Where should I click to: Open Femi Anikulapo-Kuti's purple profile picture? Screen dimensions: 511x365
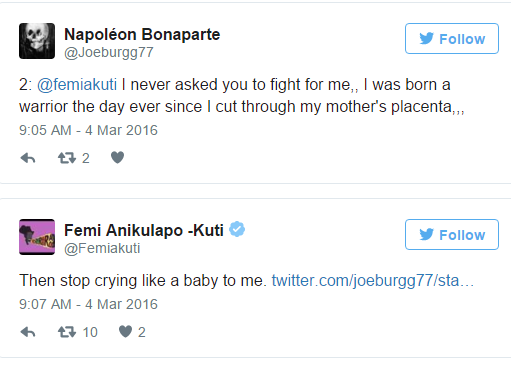coord(37,237)
